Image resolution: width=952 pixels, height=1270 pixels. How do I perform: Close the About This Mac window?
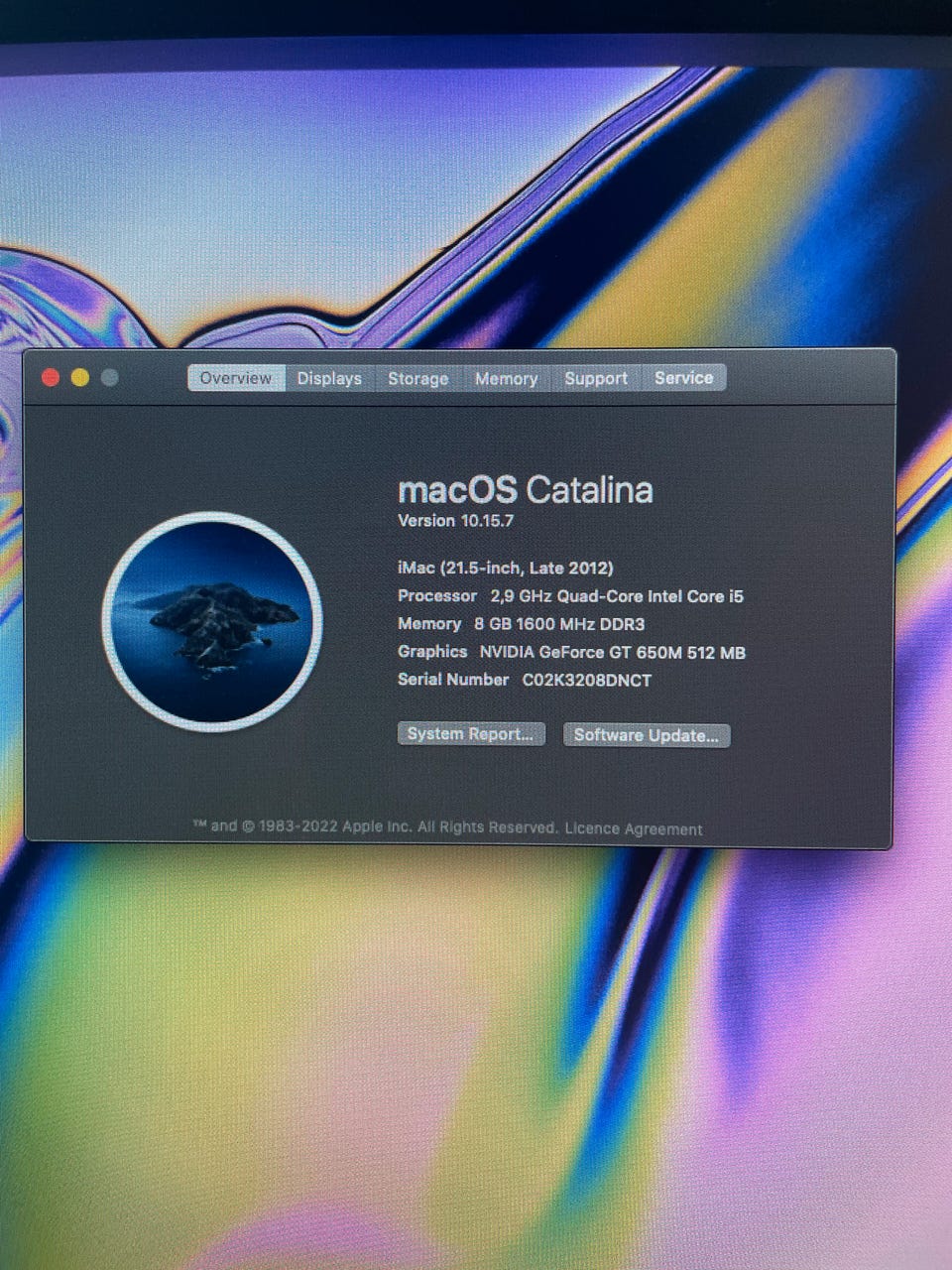point(51,377)
